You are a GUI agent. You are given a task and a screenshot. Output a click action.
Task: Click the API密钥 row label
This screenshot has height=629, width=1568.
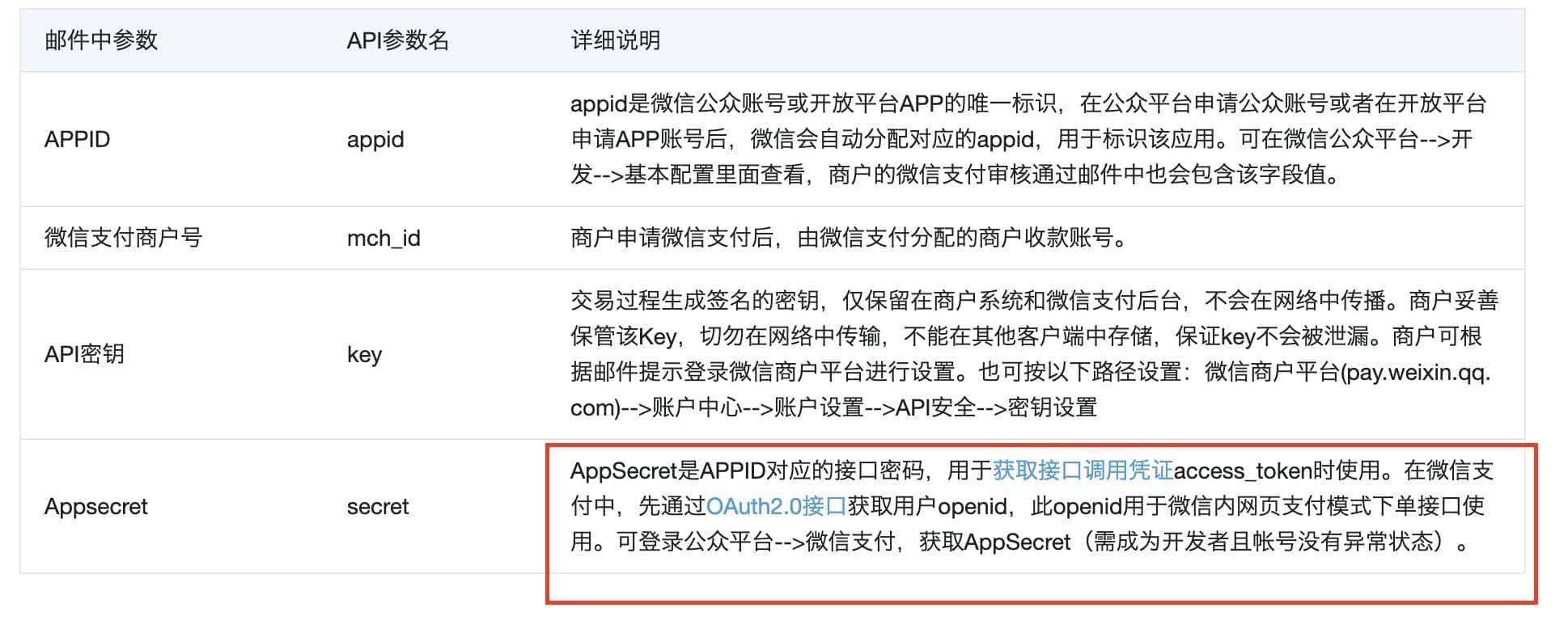[x=84, y=354]
